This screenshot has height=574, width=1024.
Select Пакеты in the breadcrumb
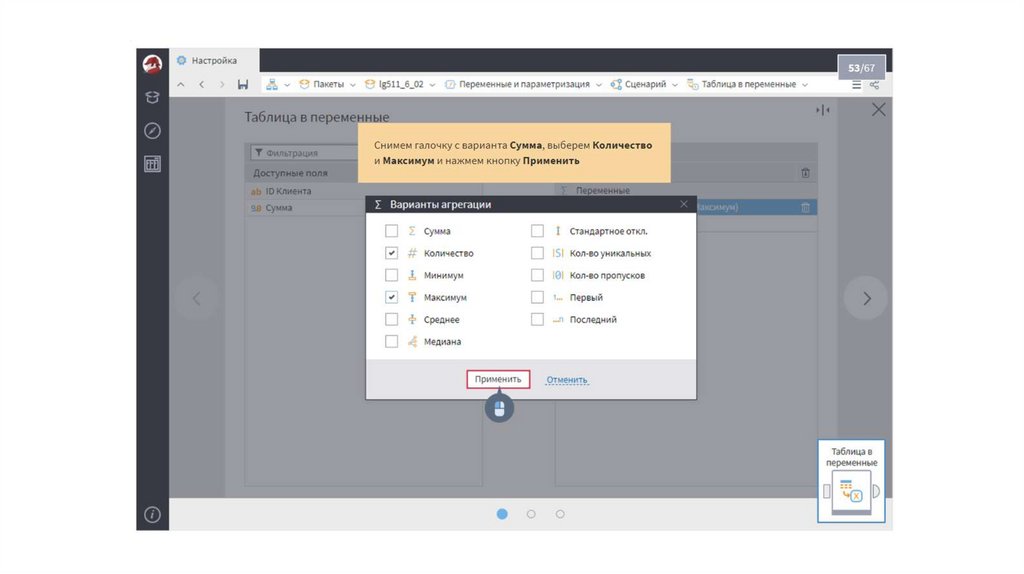click(x=328, y=84)
